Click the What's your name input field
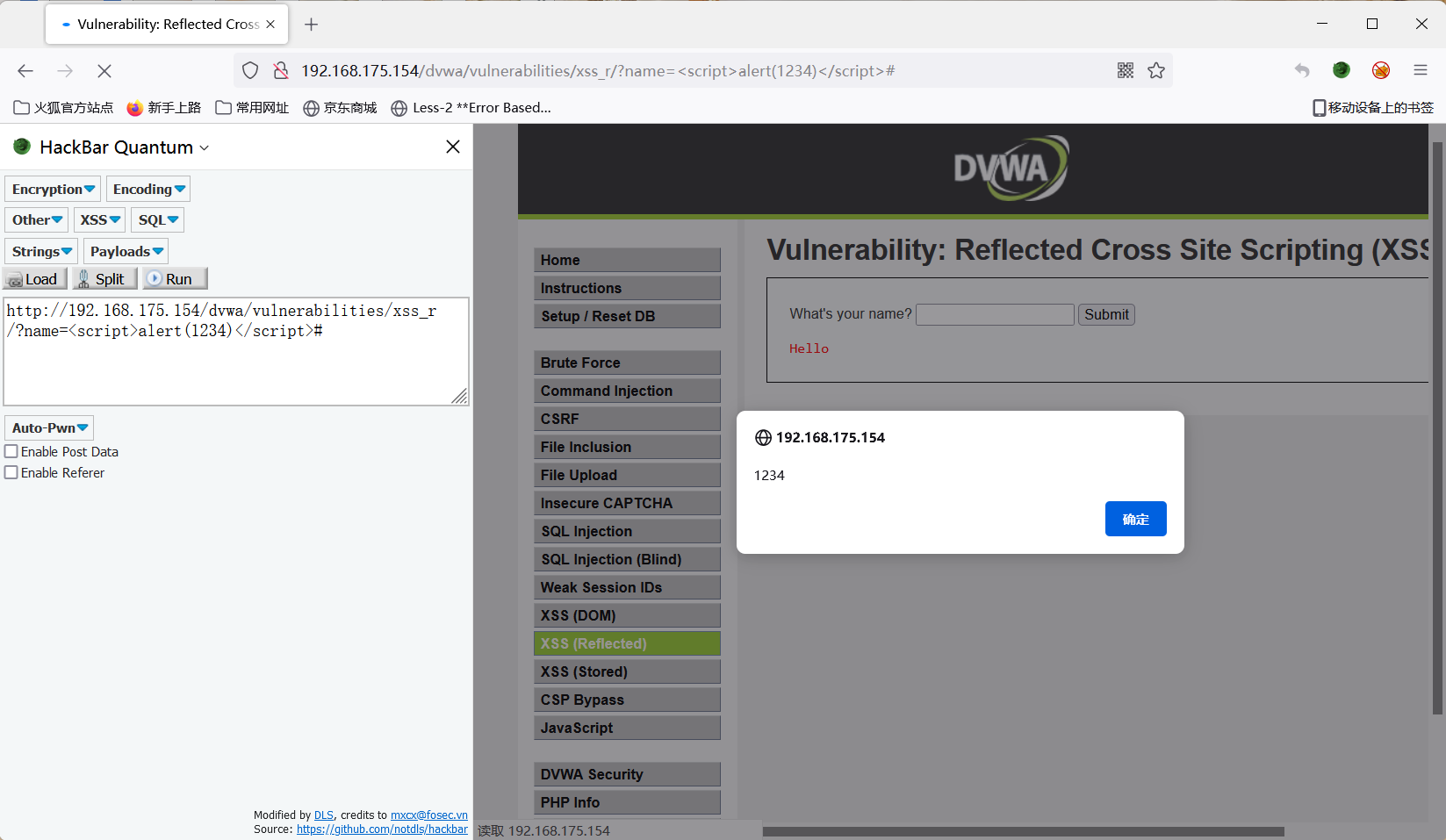The image size is (1446, 840). pyautogui.click(x=995, y=314)
